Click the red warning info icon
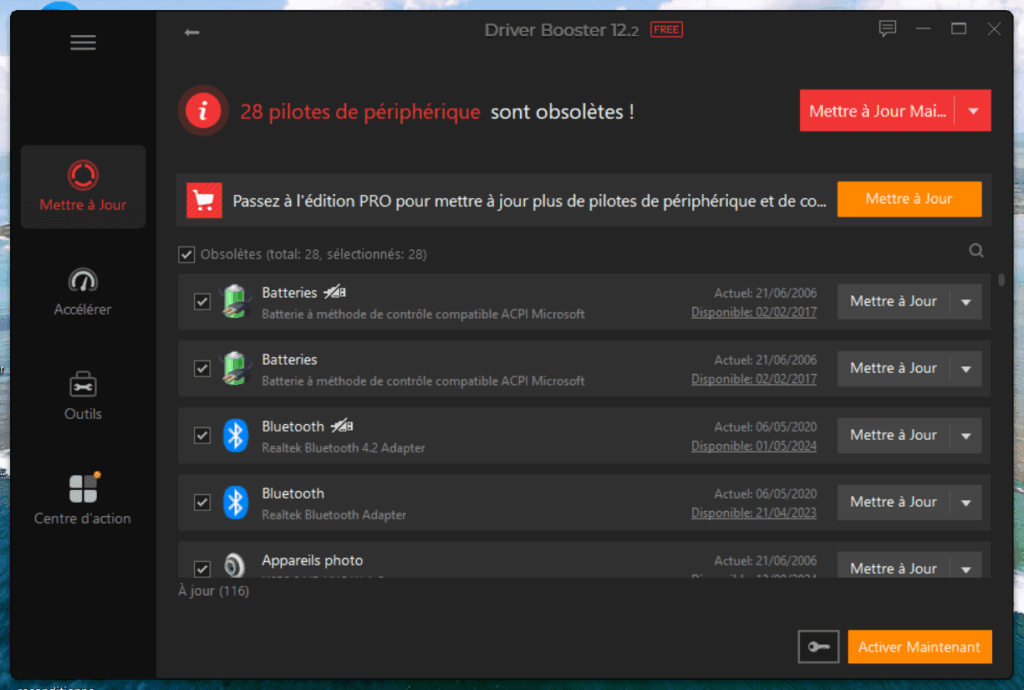 click(202, 111)
